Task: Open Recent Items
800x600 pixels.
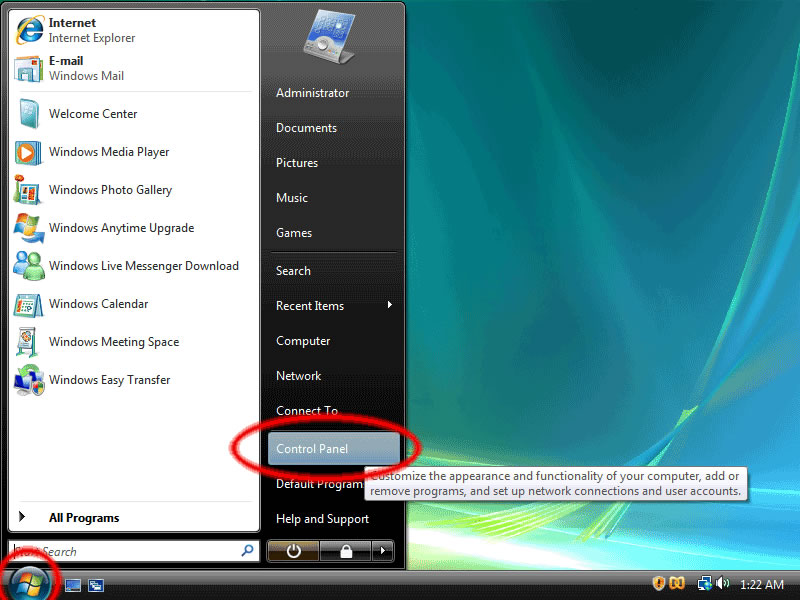Action: pyautogui.click(x=310, y=306)
